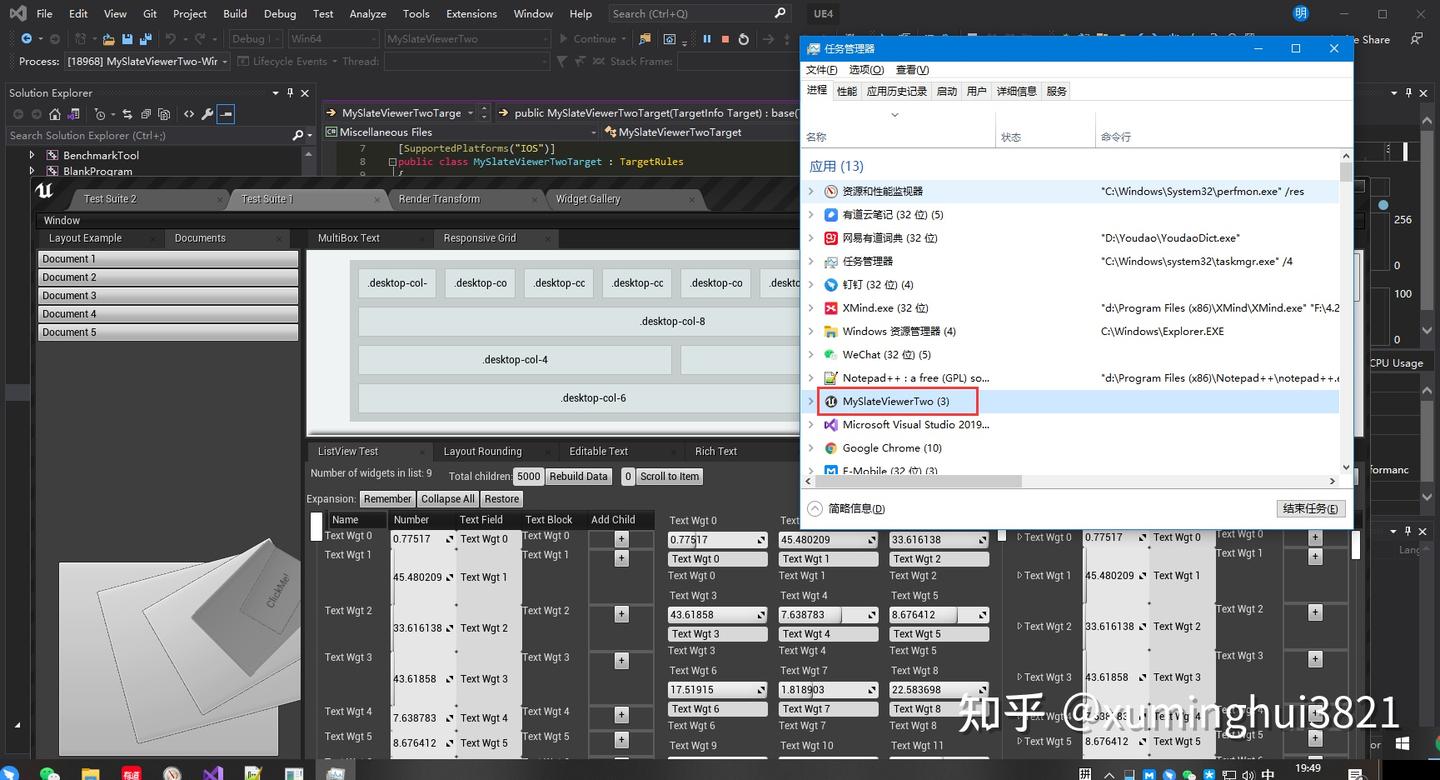The image size is (1440, 780).
Task: Click the Show All Files icon in Solution Explorer
Action: 165,114
